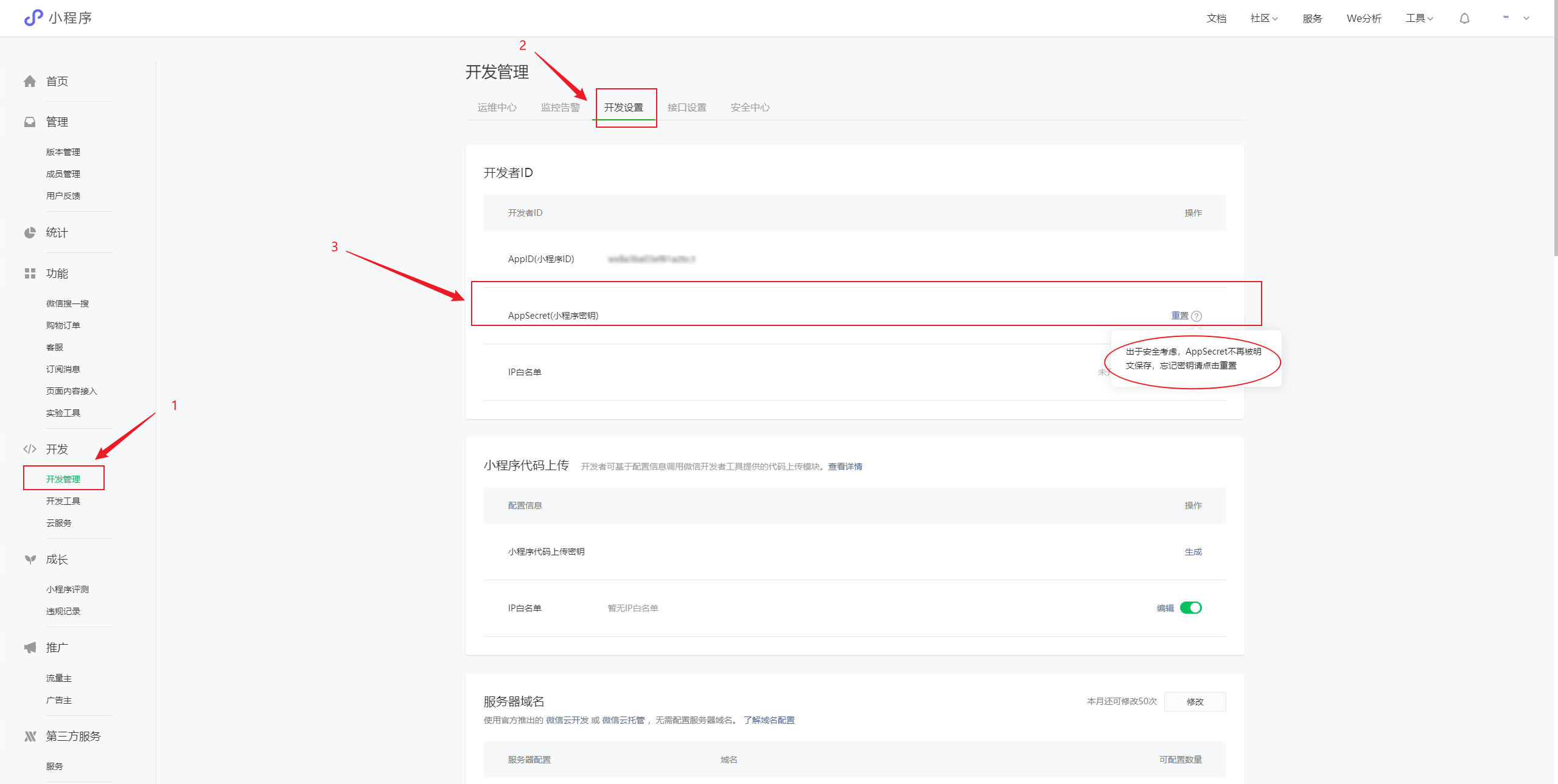Open 订阅消息 in the sidebar

[x=63, y=369]
